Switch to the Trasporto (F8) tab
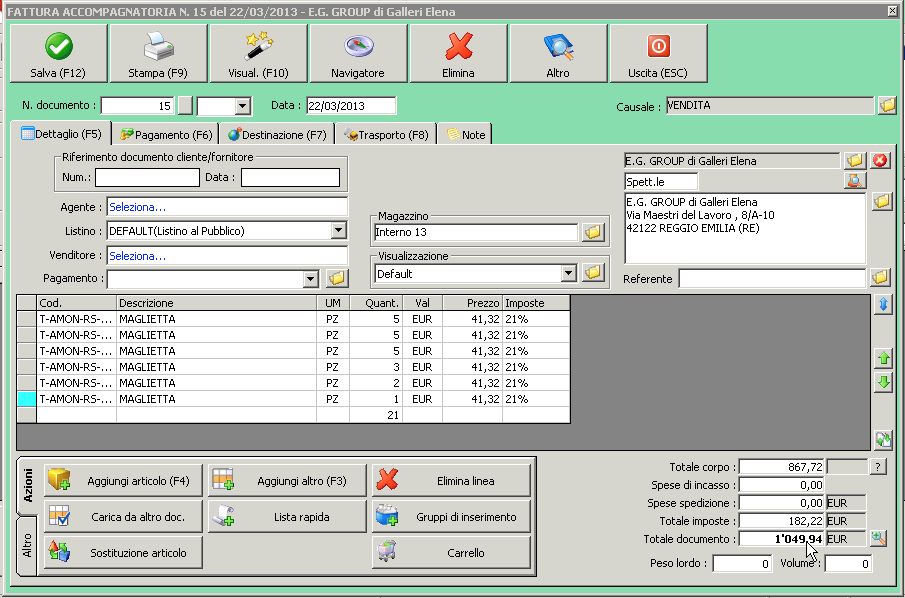 [x=386, y=134]
